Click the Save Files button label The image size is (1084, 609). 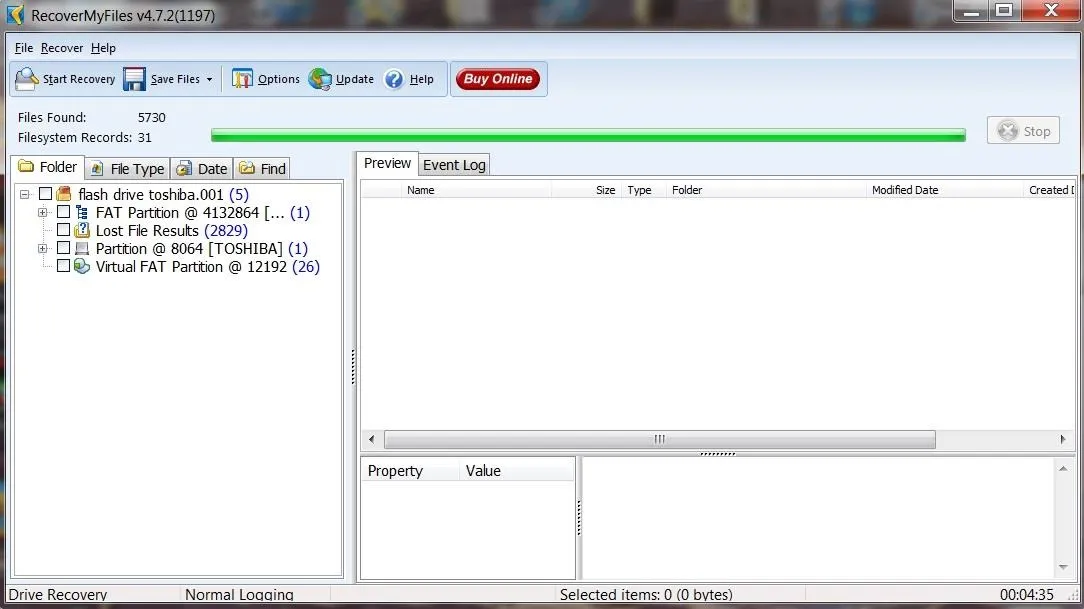point(175,79)
